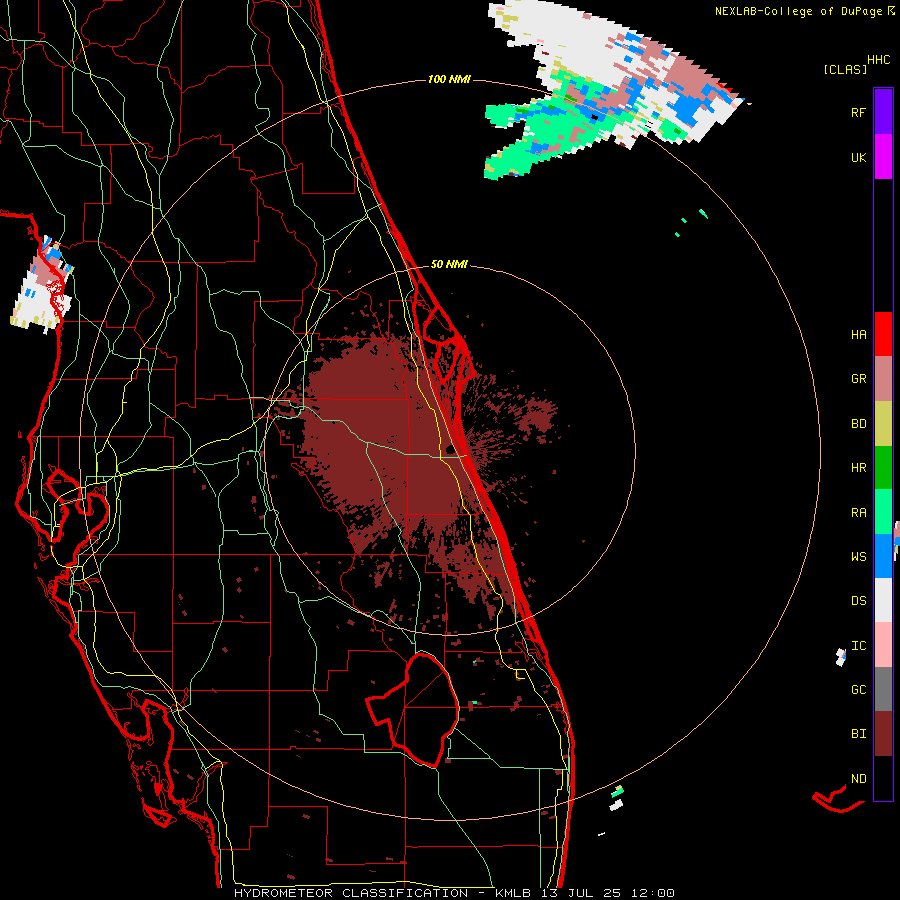900x900 pixels.
Task: Click the 'NEXLAB-College of DuPage' header text
Action: point(799,11)
